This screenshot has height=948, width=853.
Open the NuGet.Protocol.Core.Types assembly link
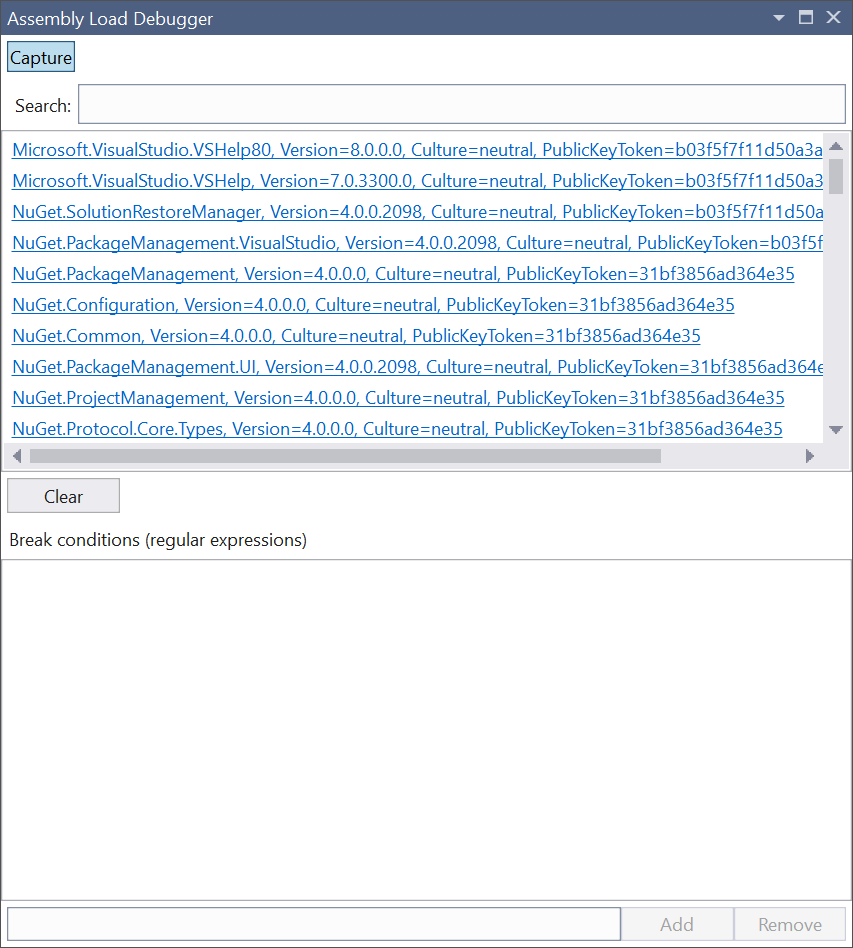[397, 429]
